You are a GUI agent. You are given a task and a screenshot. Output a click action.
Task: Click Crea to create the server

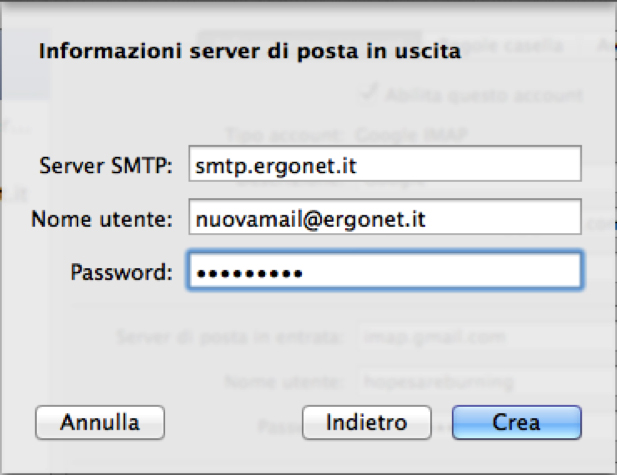(x=516, y=422)
